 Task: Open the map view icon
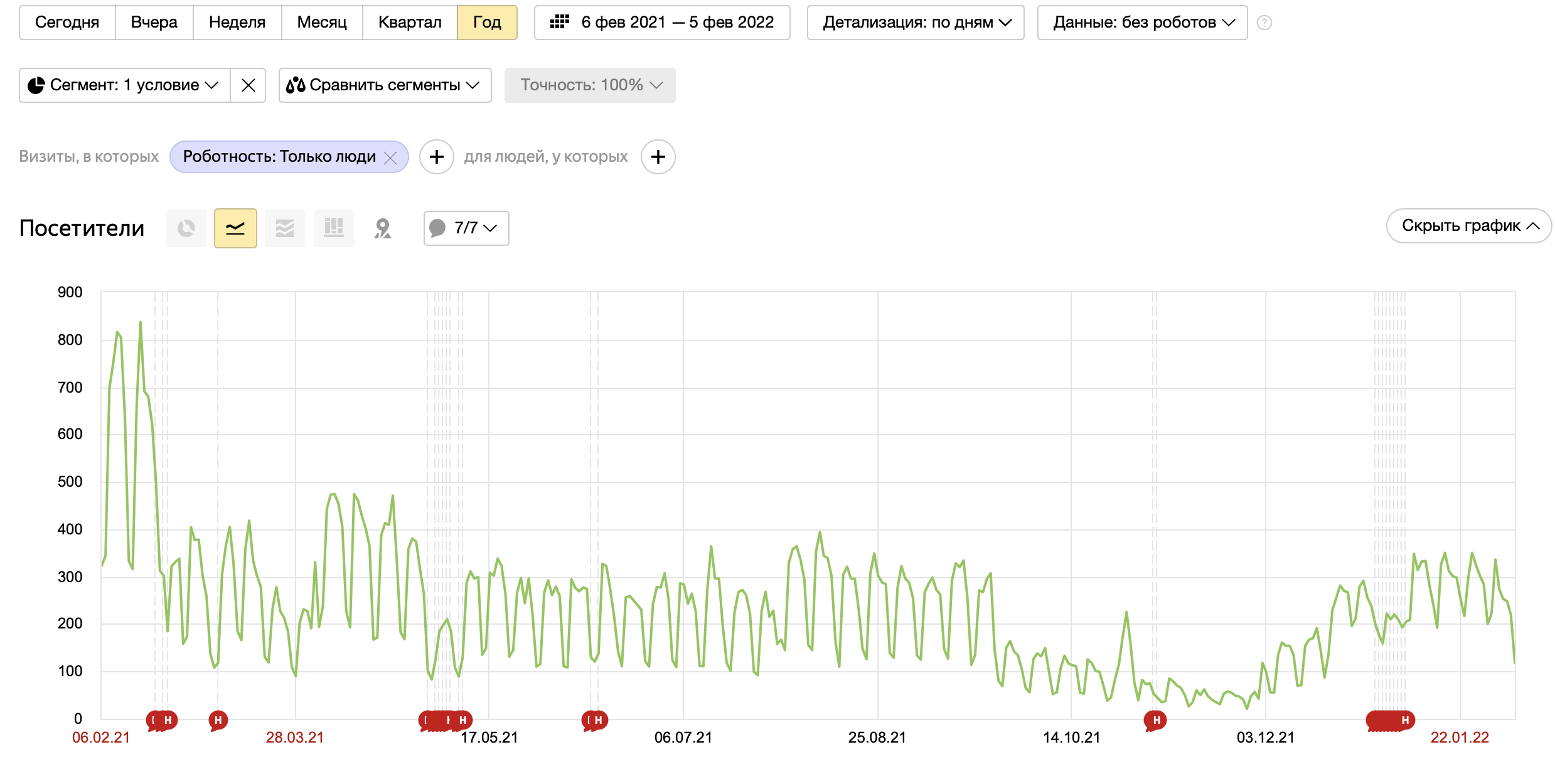tap(383, 228)
